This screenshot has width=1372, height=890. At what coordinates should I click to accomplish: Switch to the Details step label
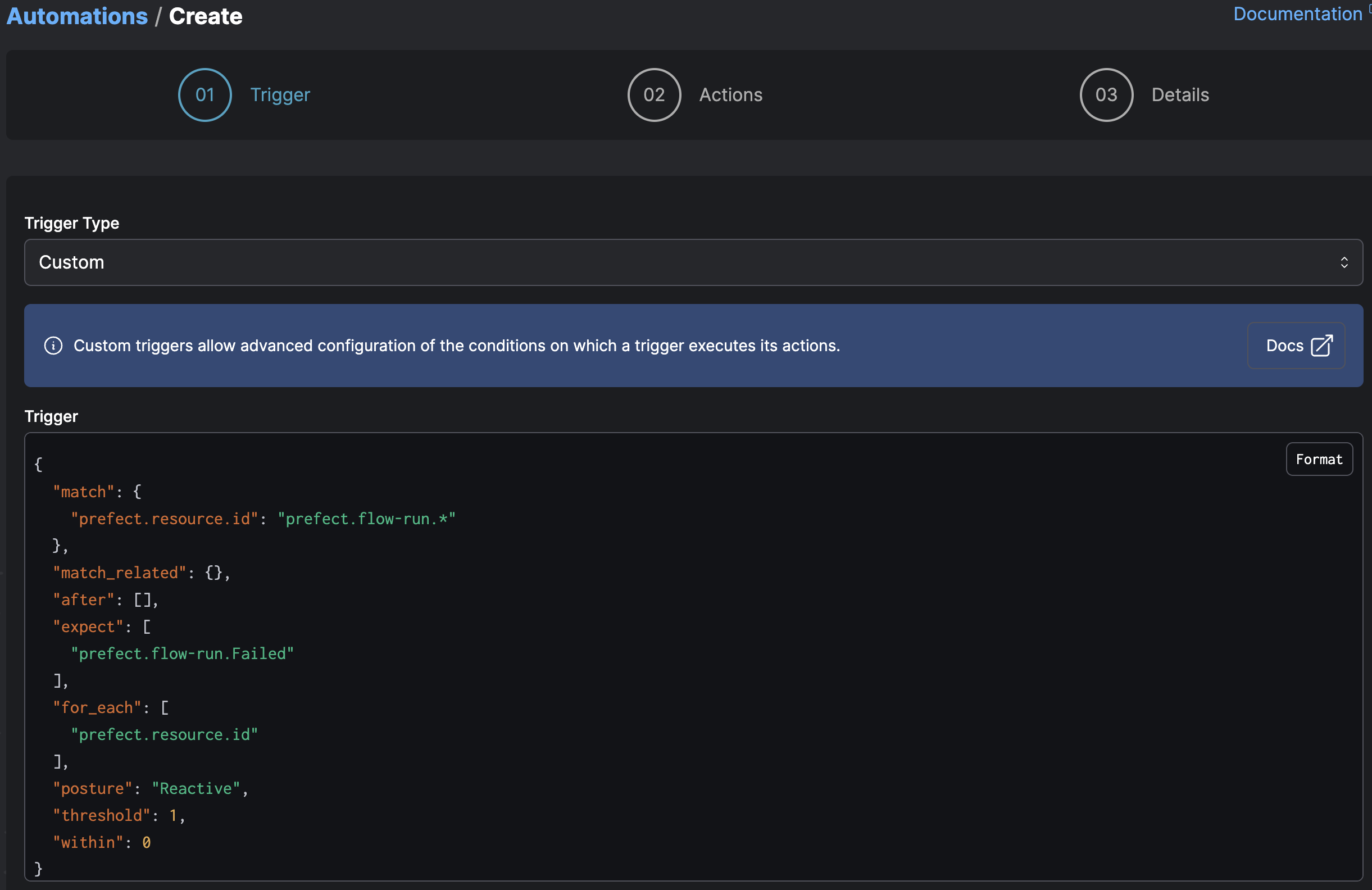[x=1179, y=94]
